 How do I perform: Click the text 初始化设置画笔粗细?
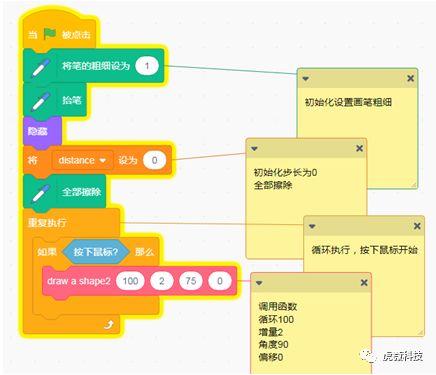coord(348,102)
